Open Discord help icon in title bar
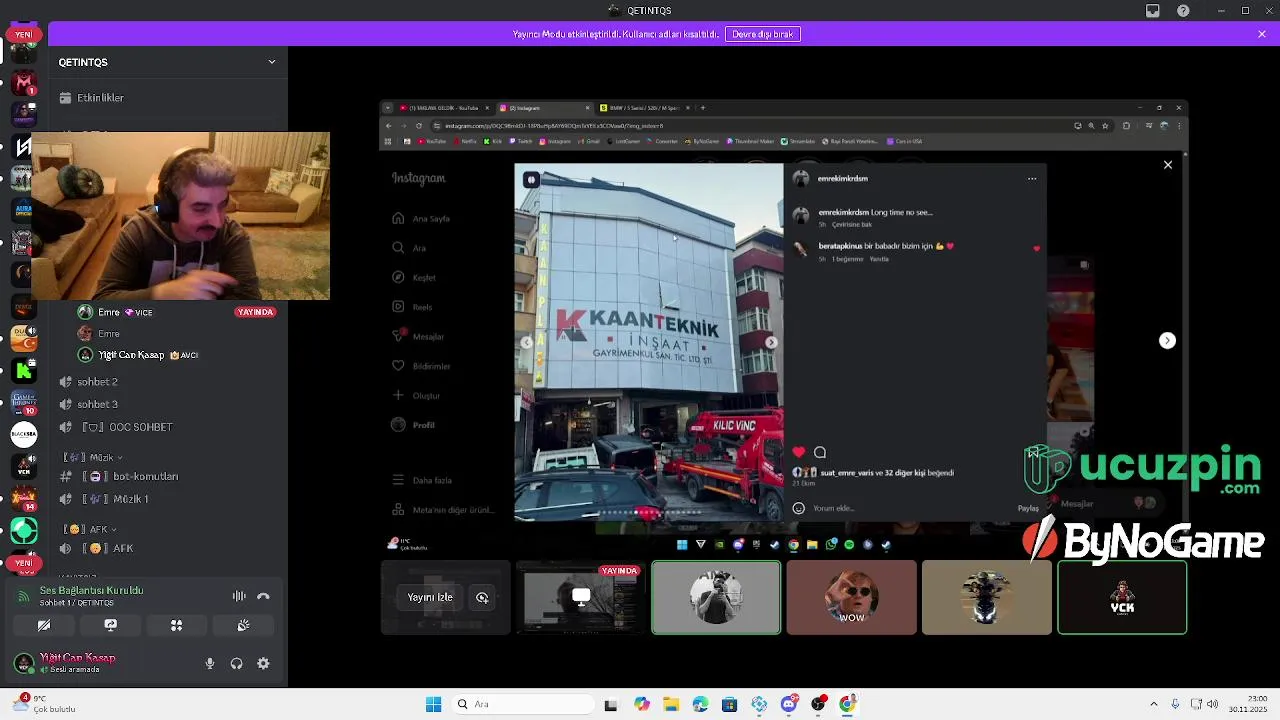The width and height of the screenshot is (1280, 720). click(x=1184, y=11)
